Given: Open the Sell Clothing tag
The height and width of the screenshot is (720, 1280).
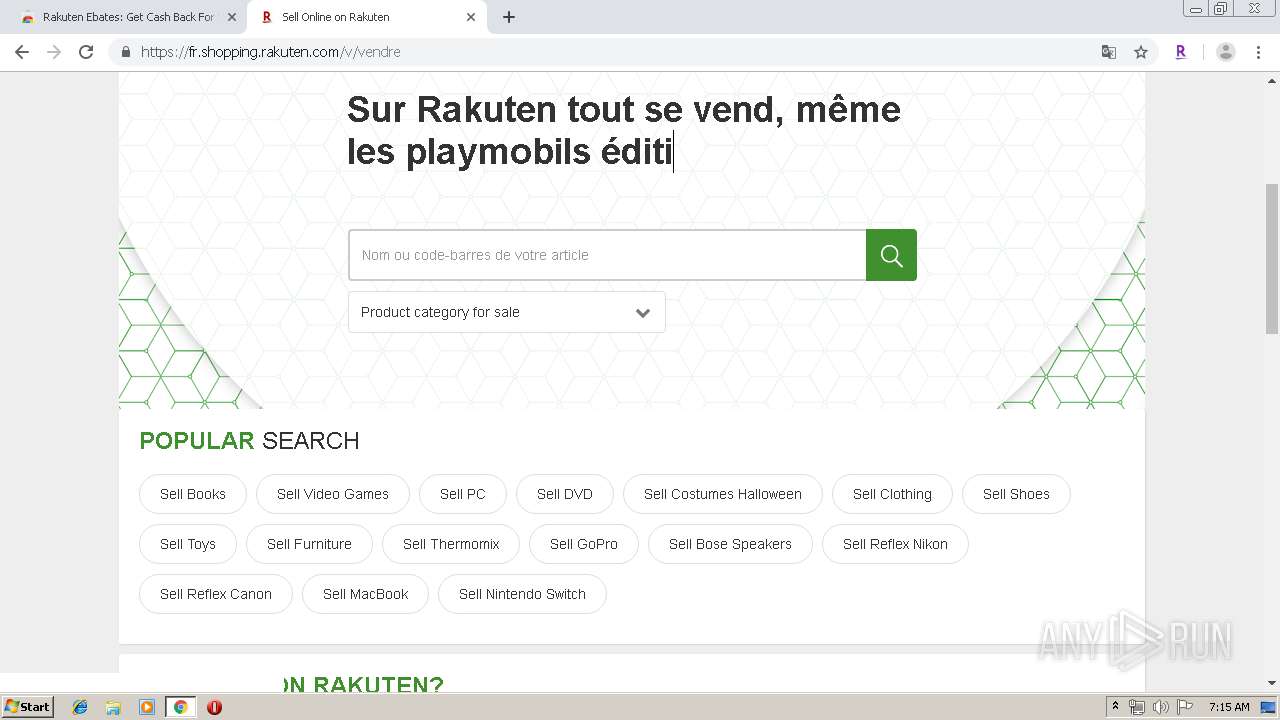Looking at the screenshot, I should [892, 494].
